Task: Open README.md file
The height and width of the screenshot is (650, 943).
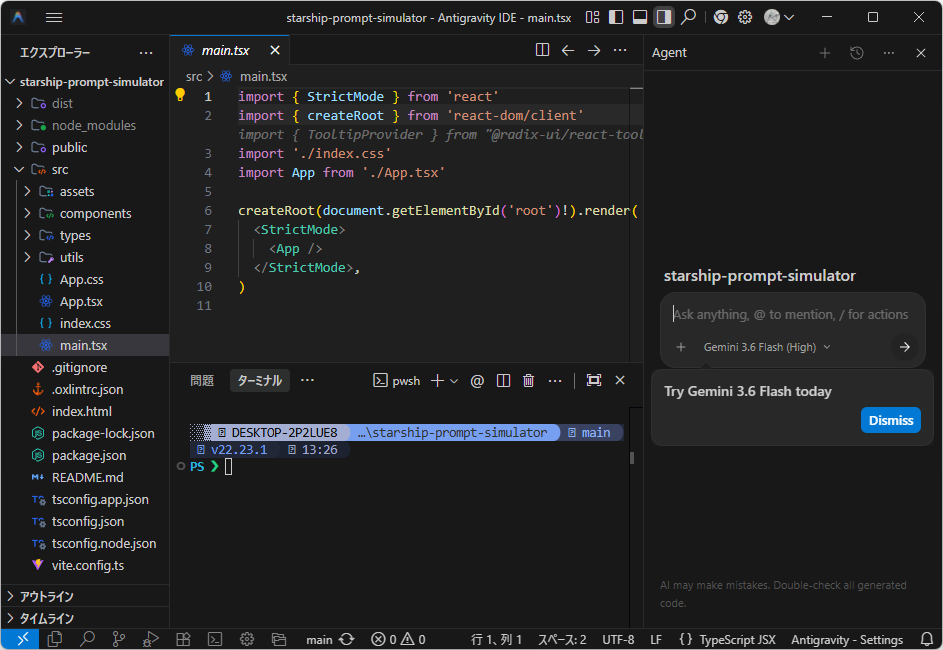Action: click(x=85, y=477)
